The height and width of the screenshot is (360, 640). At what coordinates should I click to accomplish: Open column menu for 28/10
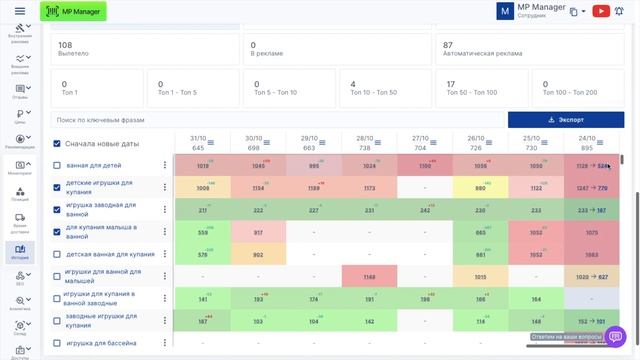pyautogui.click(x=378, y=142)
